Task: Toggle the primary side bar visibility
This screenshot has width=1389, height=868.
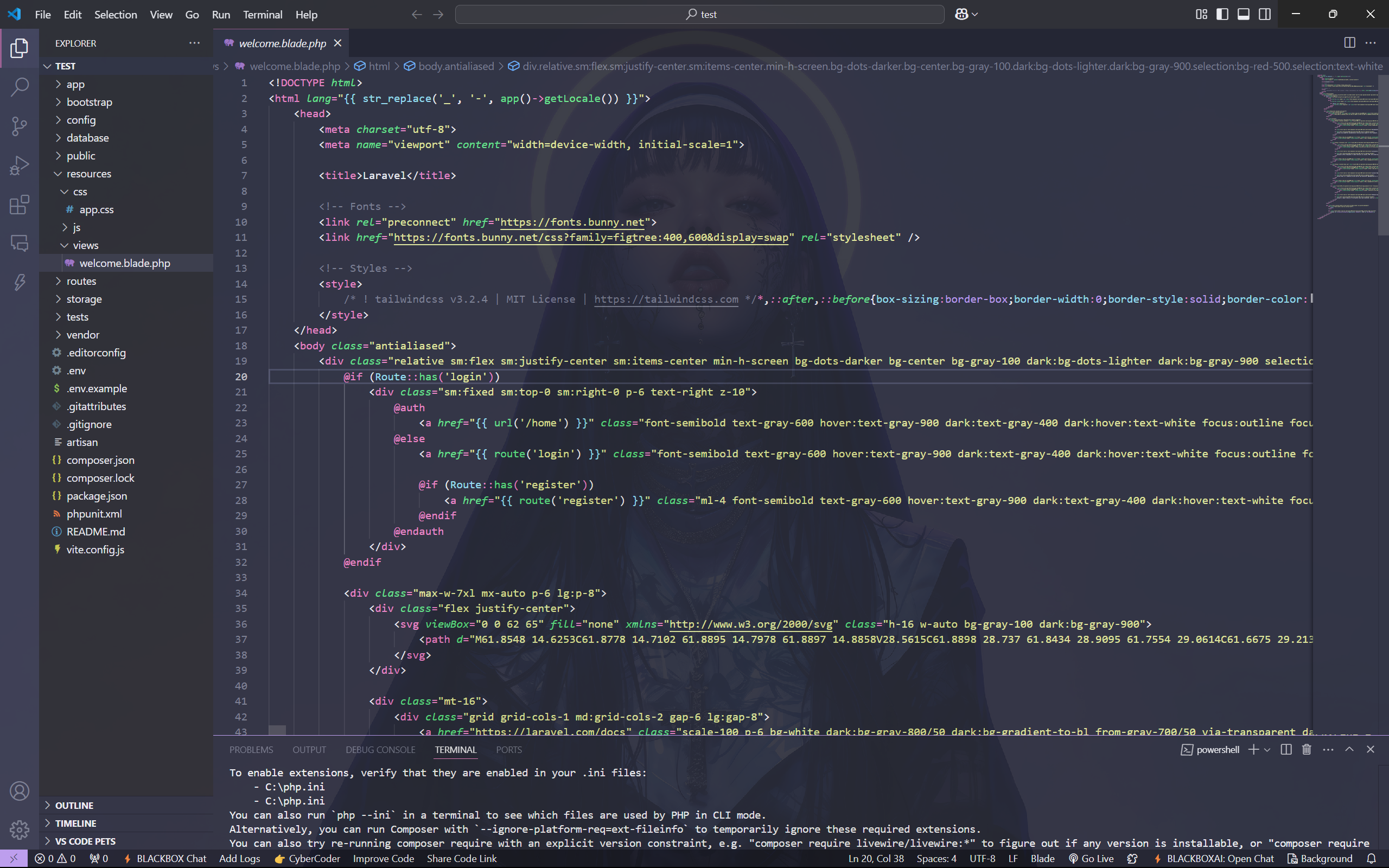Action: coord(1222,14)
